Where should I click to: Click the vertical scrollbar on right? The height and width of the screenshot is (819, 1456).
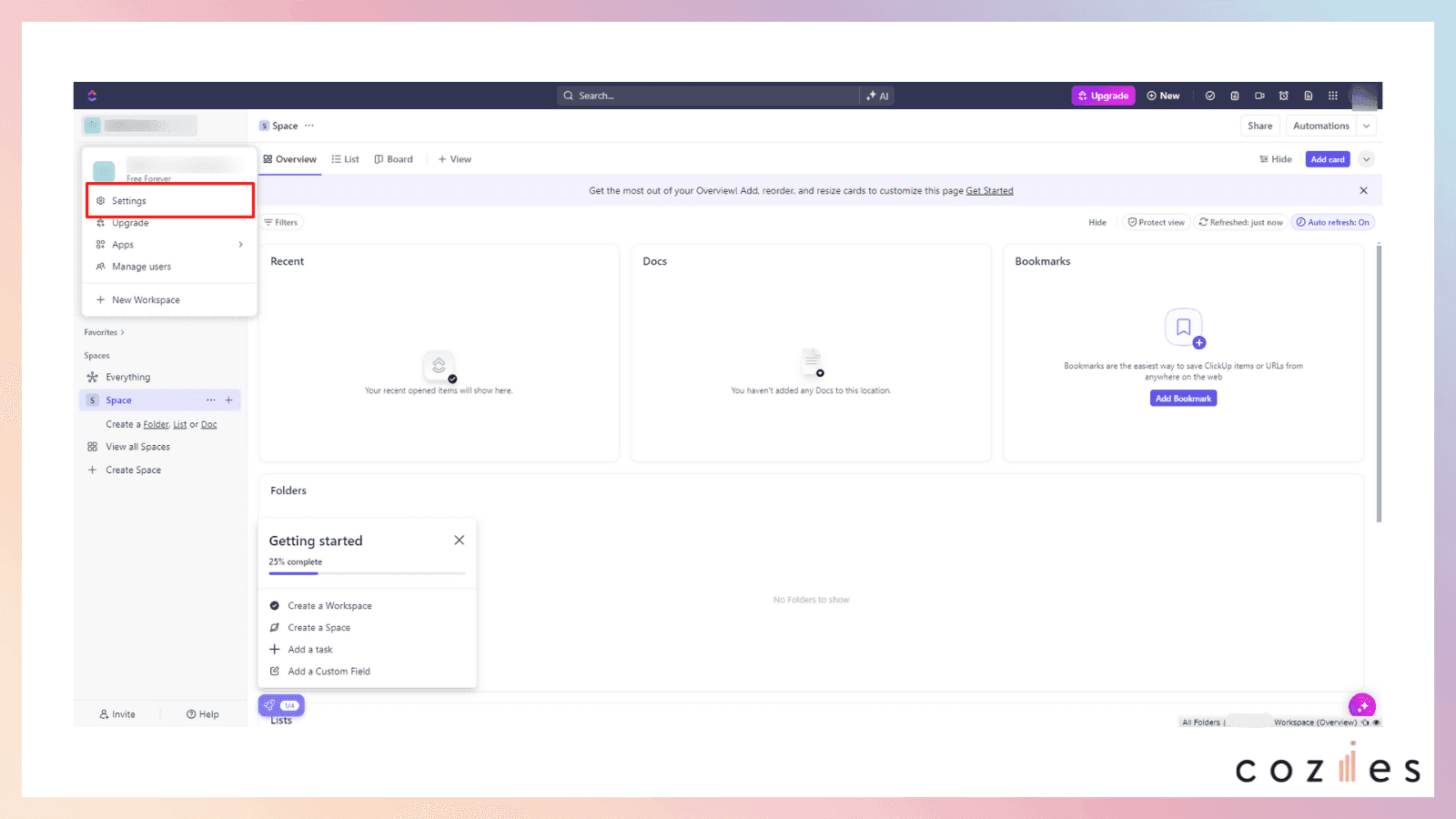point(1379,382)
